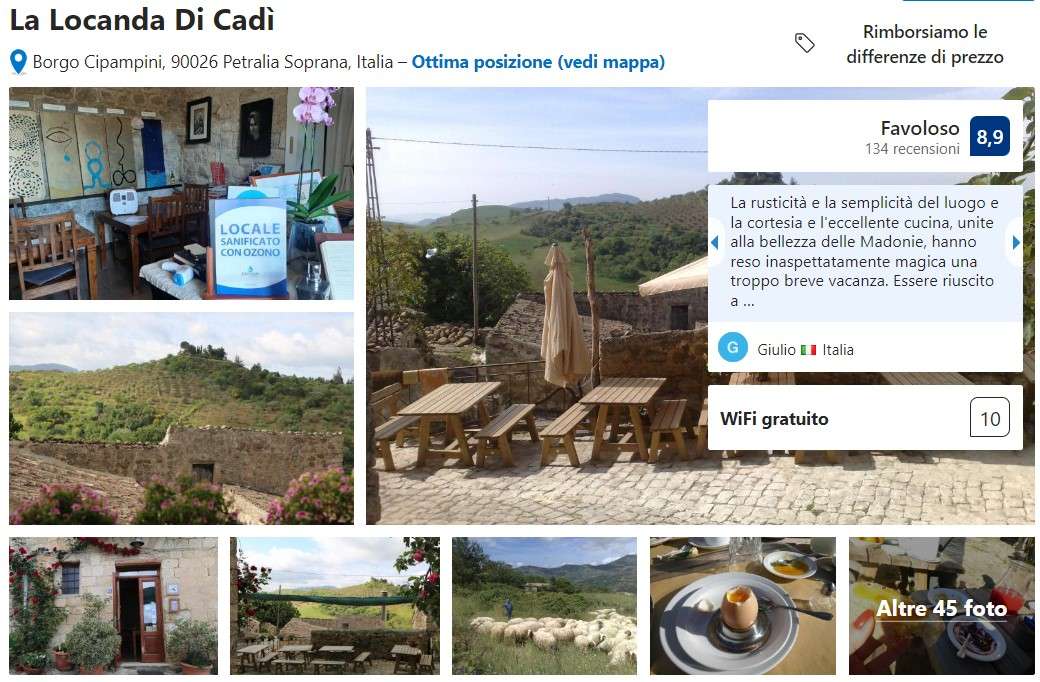Click the 8,9 review score badge
Image resolution: width=1040 pixels, height=682 pixels.
[990, 136]
